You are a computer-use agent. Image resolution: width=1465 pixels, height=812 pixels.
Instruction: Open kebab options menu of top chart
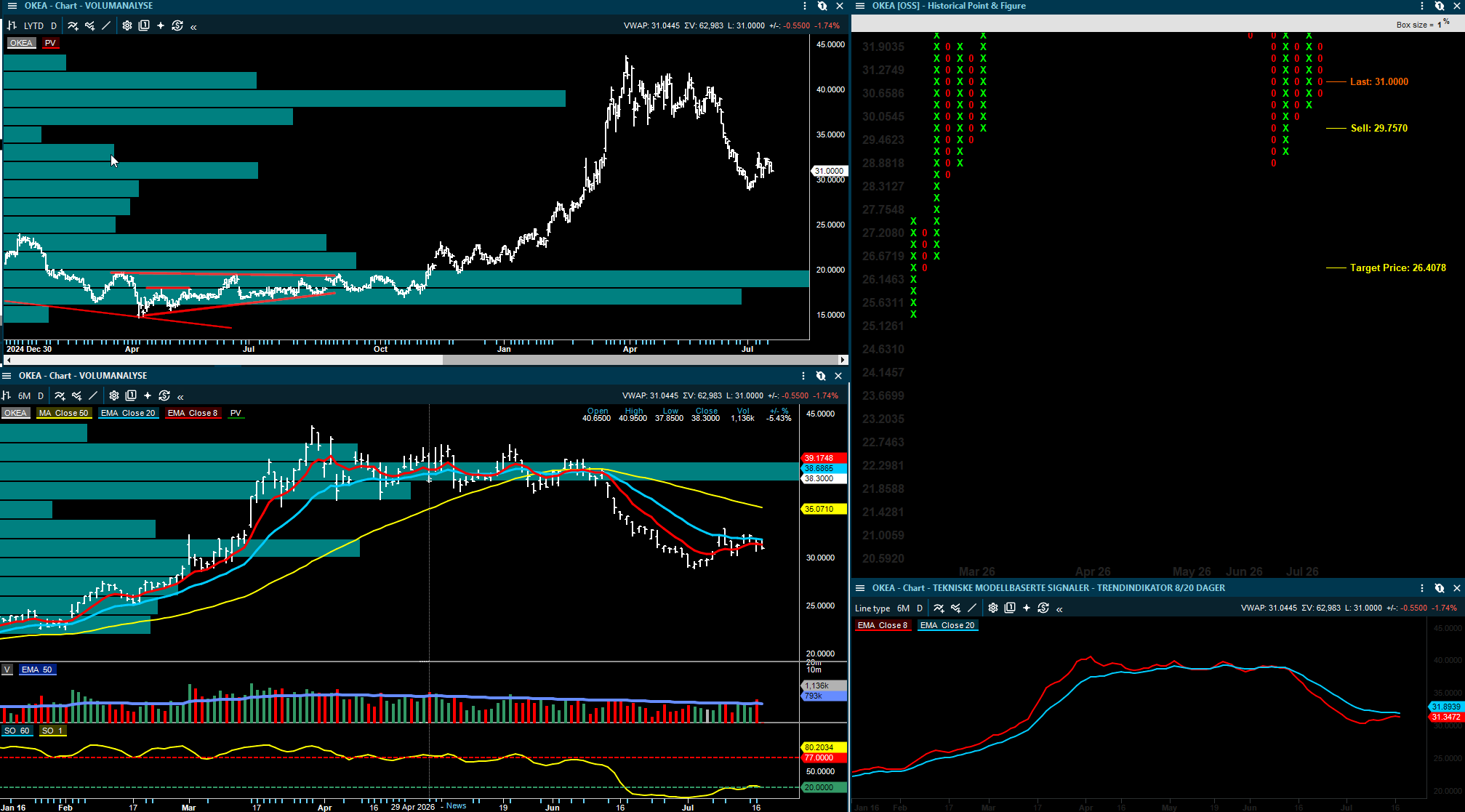coord(805,6)
